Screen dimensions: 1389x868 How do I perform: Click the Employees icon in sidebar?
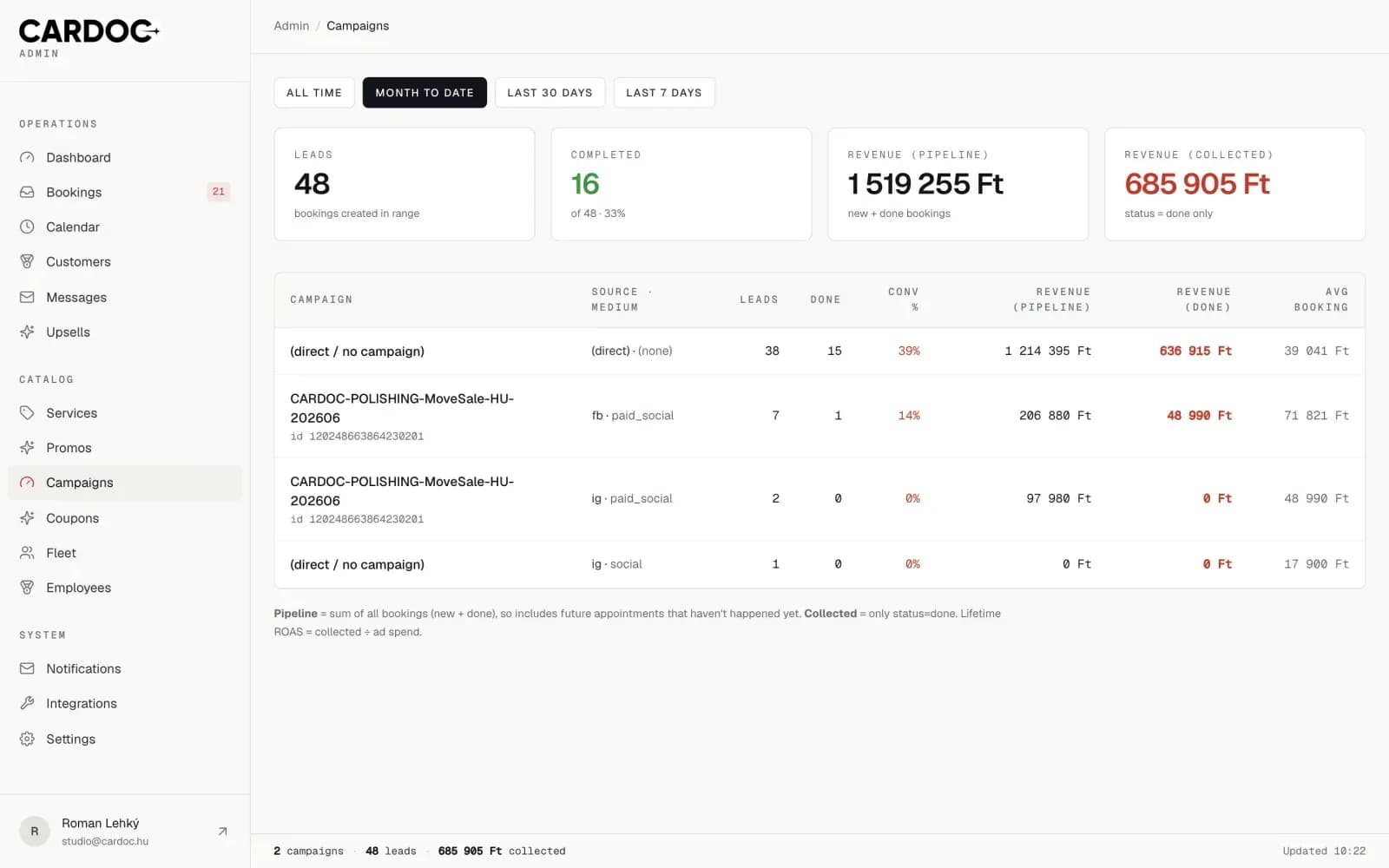27,588
